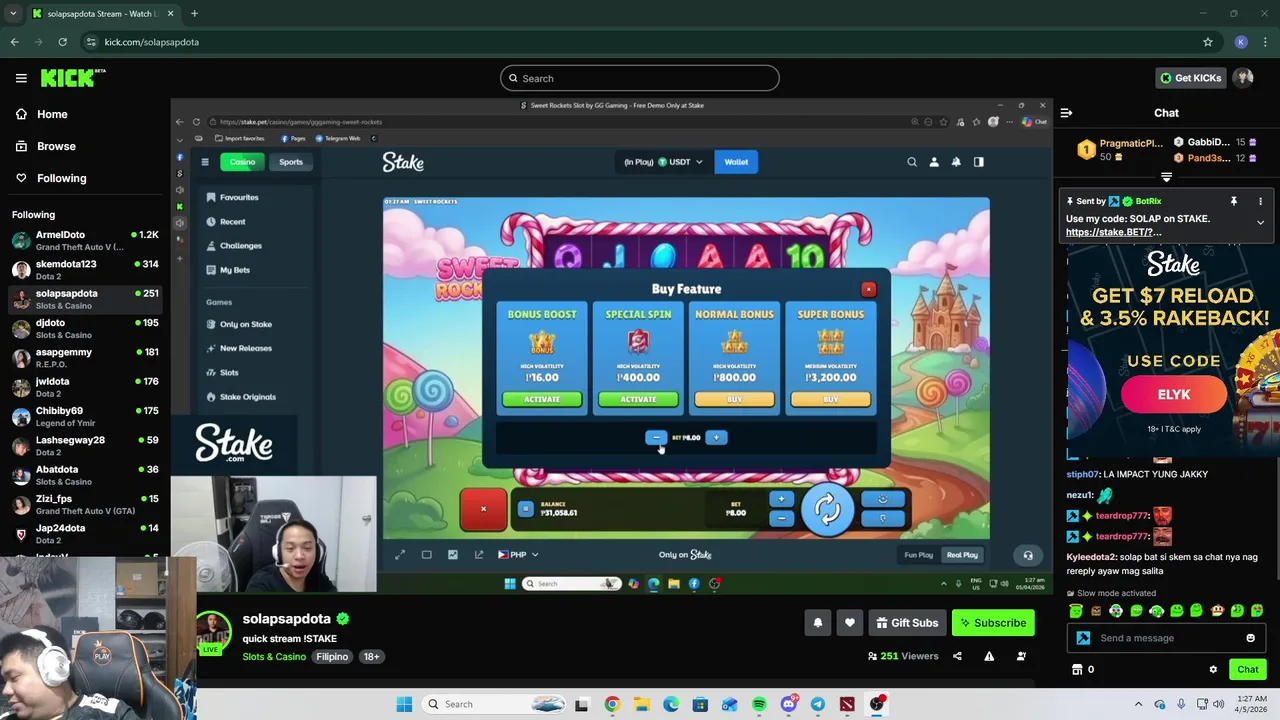Select the Sports tab on Stake
Screen dimensions: 1280x720
click(x=291, y=162)
